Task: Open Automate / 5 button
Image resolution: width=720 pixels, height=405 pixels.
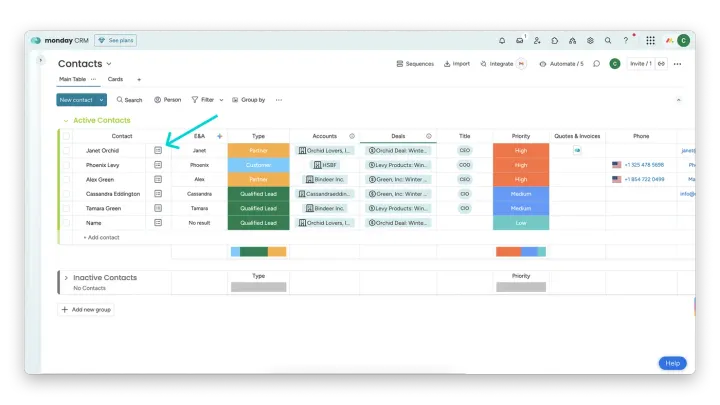Action: click(562, 64)
